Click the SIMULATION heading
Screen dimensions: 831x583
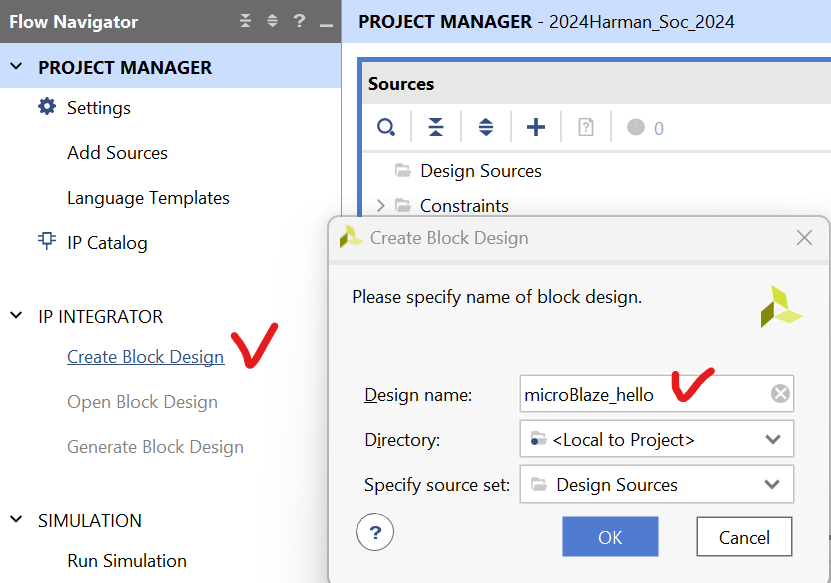pos(90,520)
